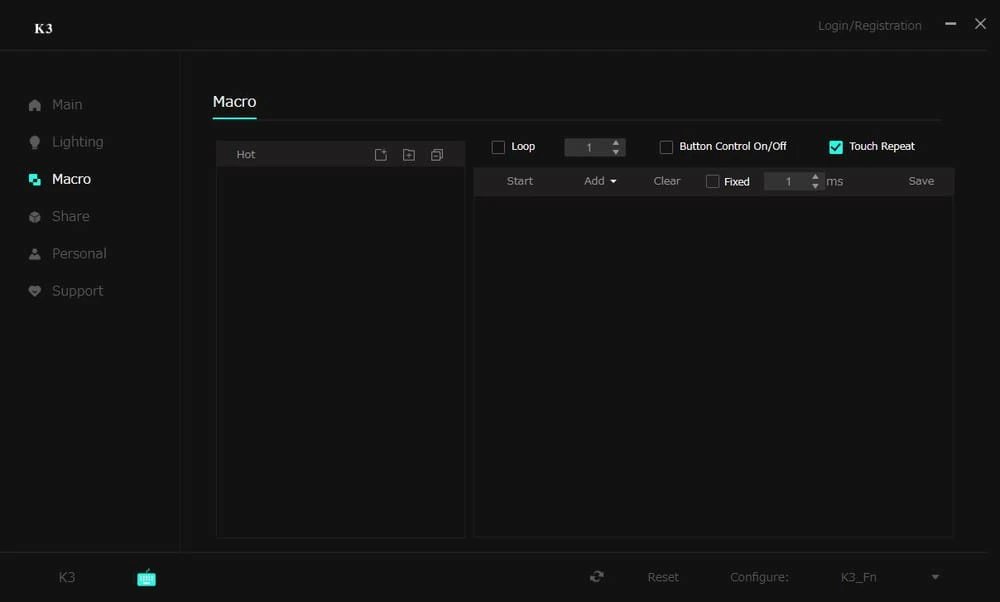1000x602 pixels.
Task: Toggle the Button Control On/Off checkbox
Action: coord(666,147)
